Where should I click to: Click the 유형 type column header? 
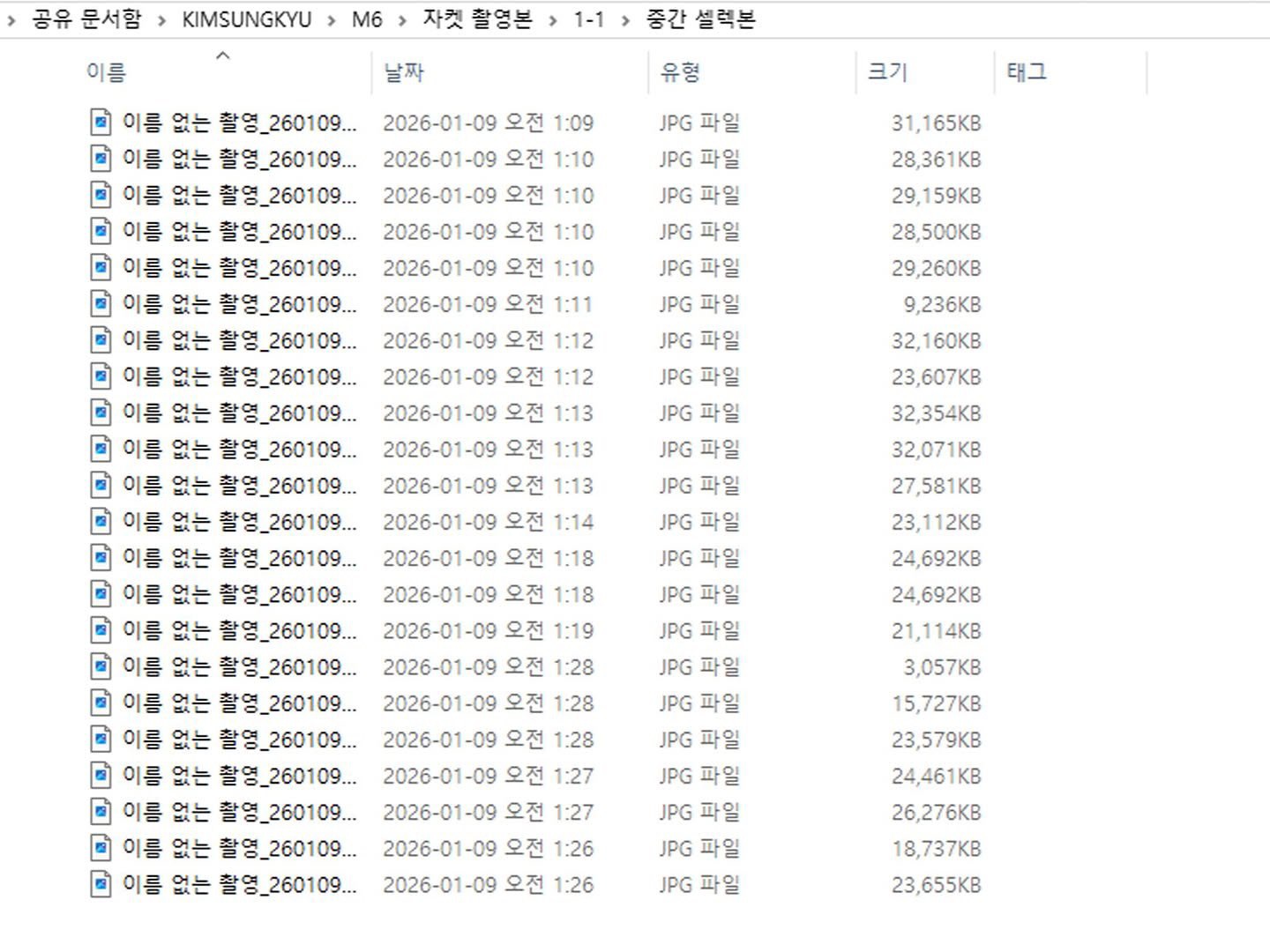click(680, 72)
